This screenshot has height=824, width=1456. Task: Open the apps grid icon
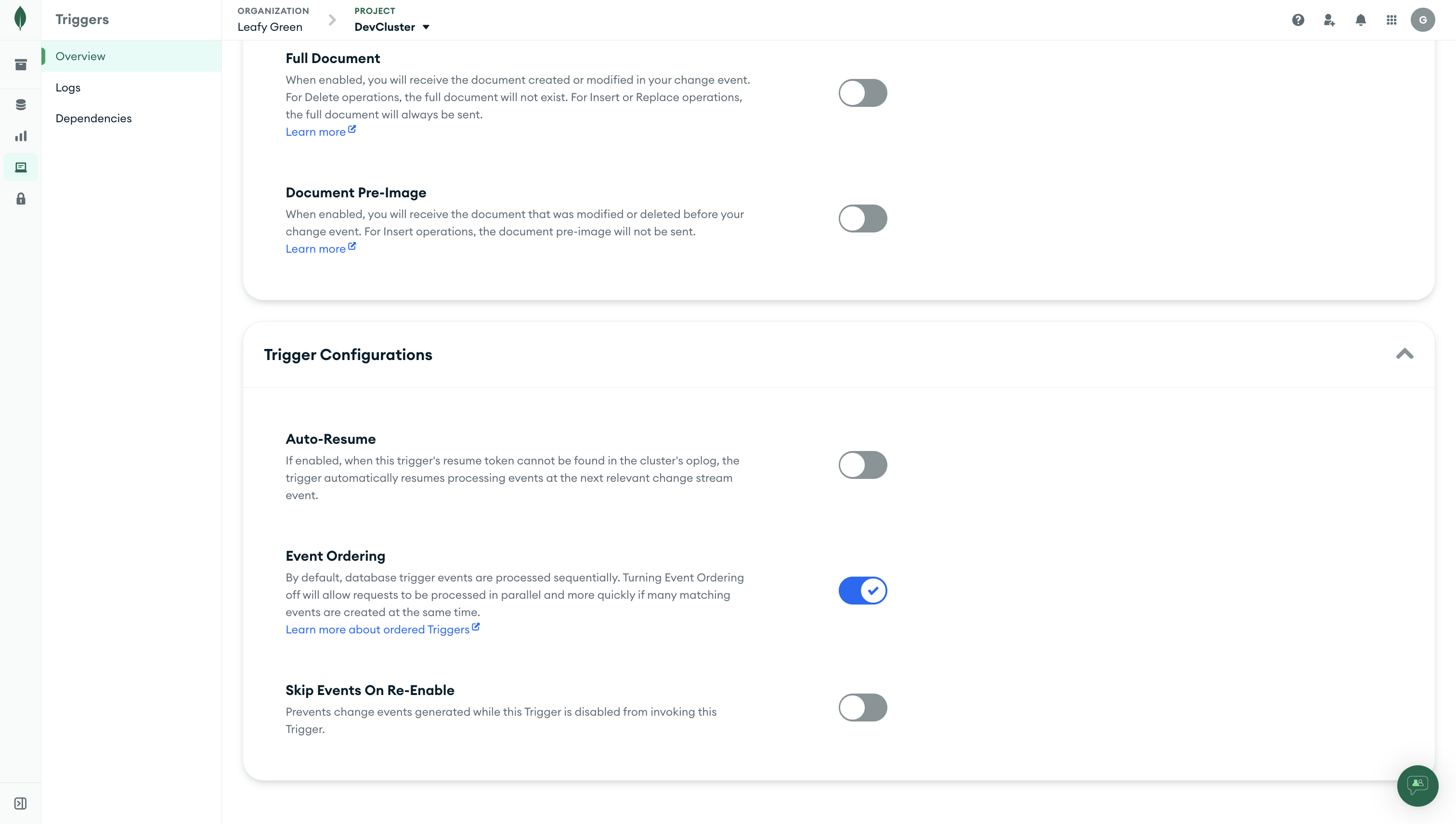[1391, 20]
